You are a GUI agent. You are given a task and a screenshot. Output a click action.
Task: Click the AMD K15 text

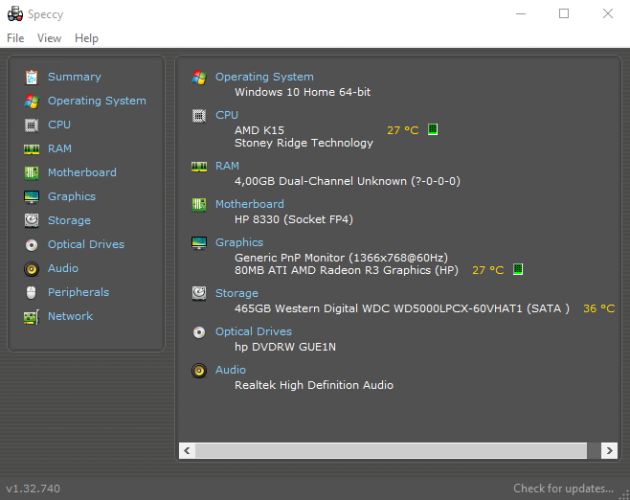[259, 130]
